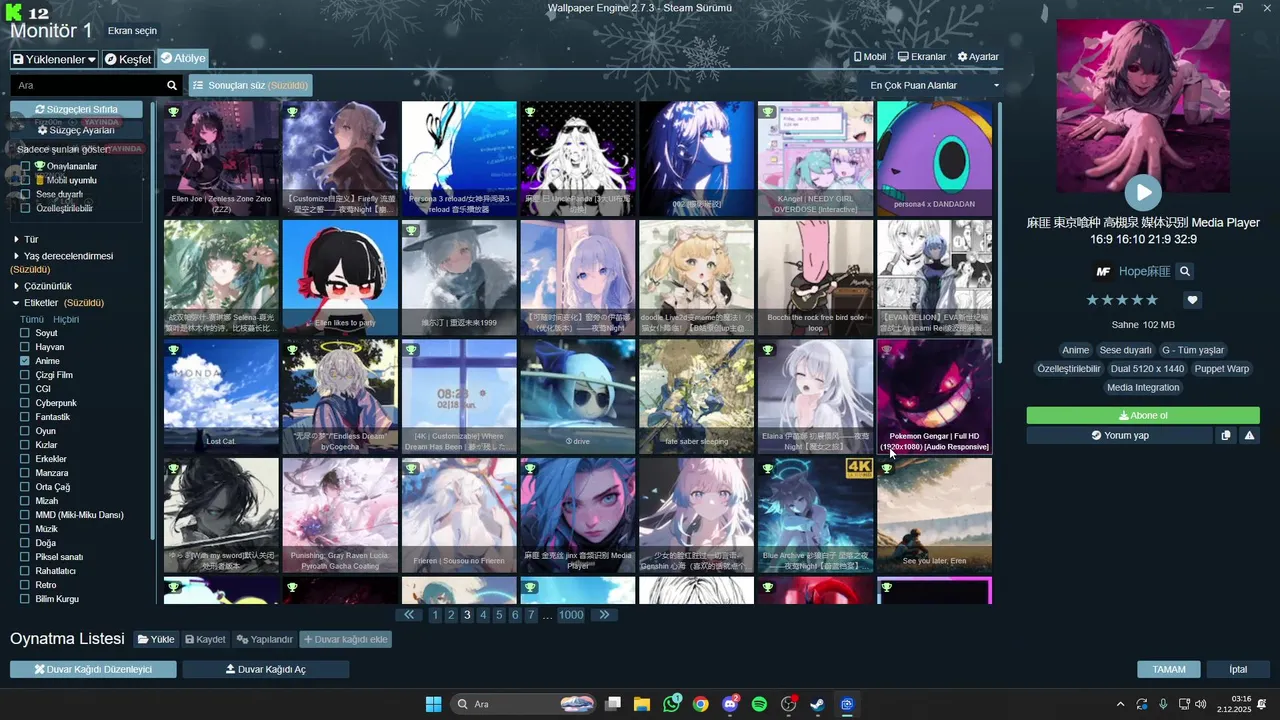Confirm with the TAMAM button
This screenshot has height=720, width=1280.
coord(1169,669)
